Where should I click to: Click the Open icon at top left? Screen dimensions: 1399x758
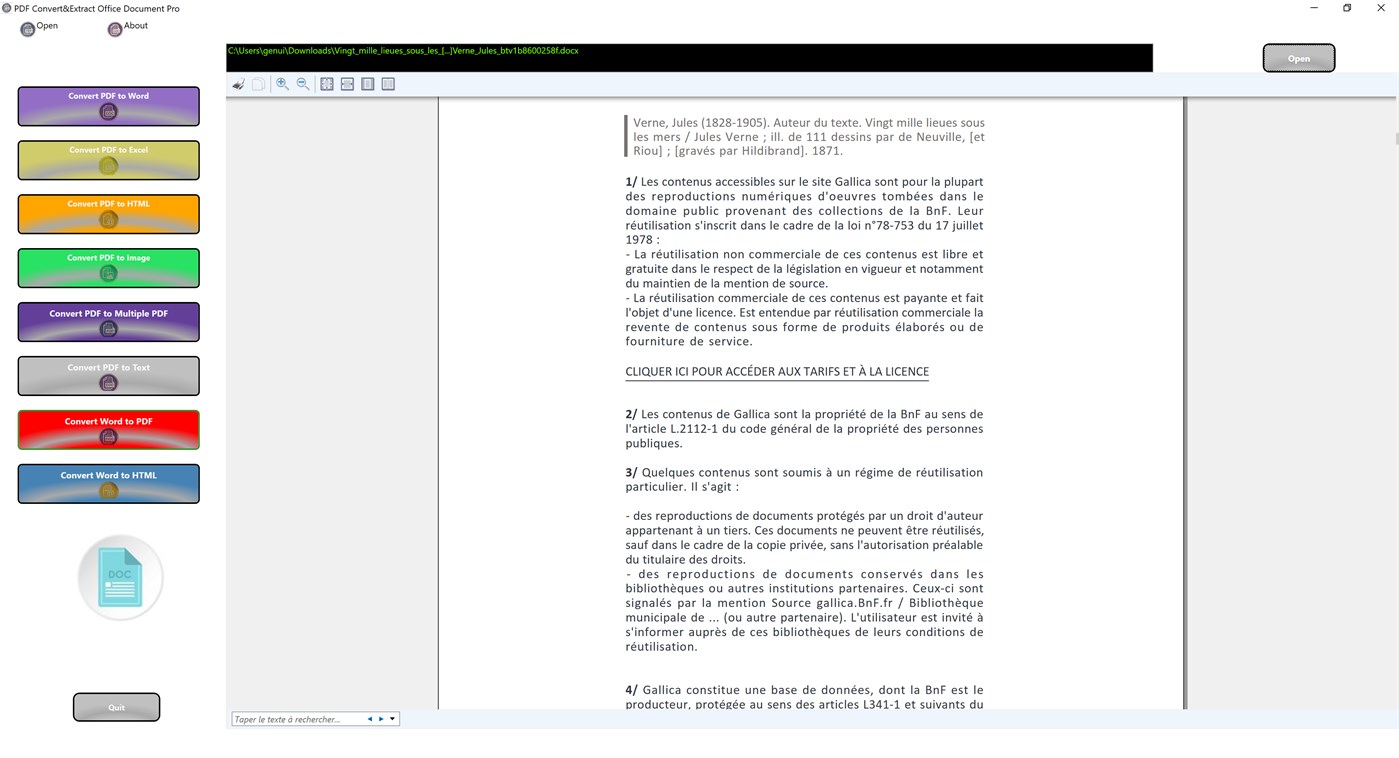pos(27,29)
